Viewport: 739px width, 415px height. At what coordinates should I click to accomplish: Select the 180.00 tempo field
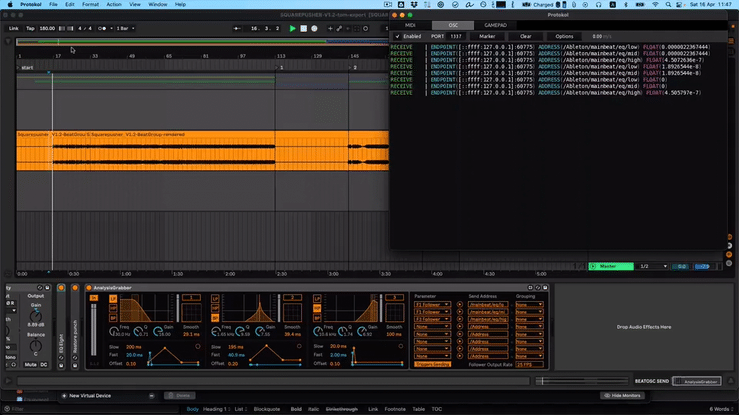click(x=47, y=28)
